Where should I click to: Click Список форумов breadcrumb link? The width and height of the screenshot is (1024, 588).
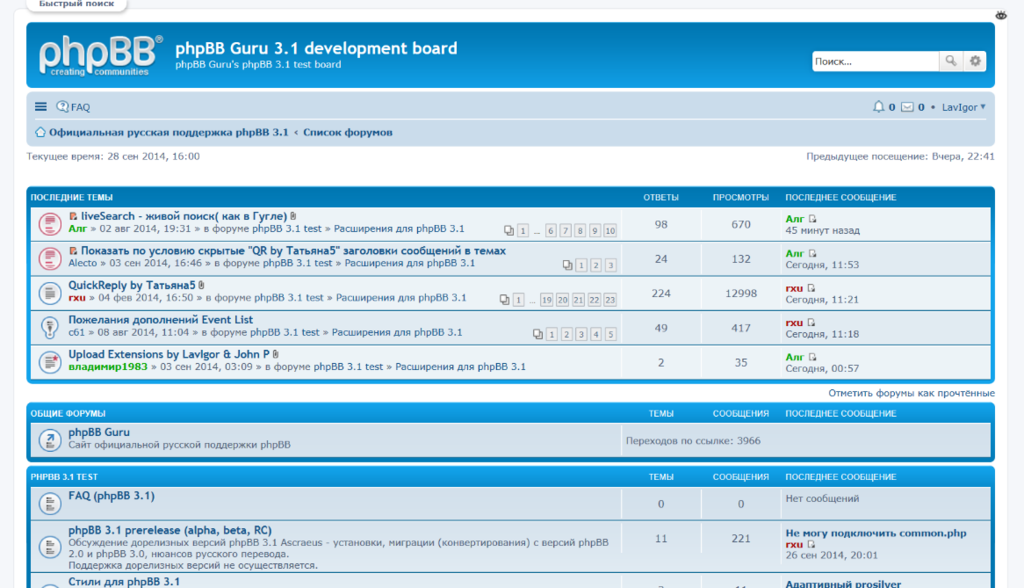pyautogui.click(x=347, y=132)
